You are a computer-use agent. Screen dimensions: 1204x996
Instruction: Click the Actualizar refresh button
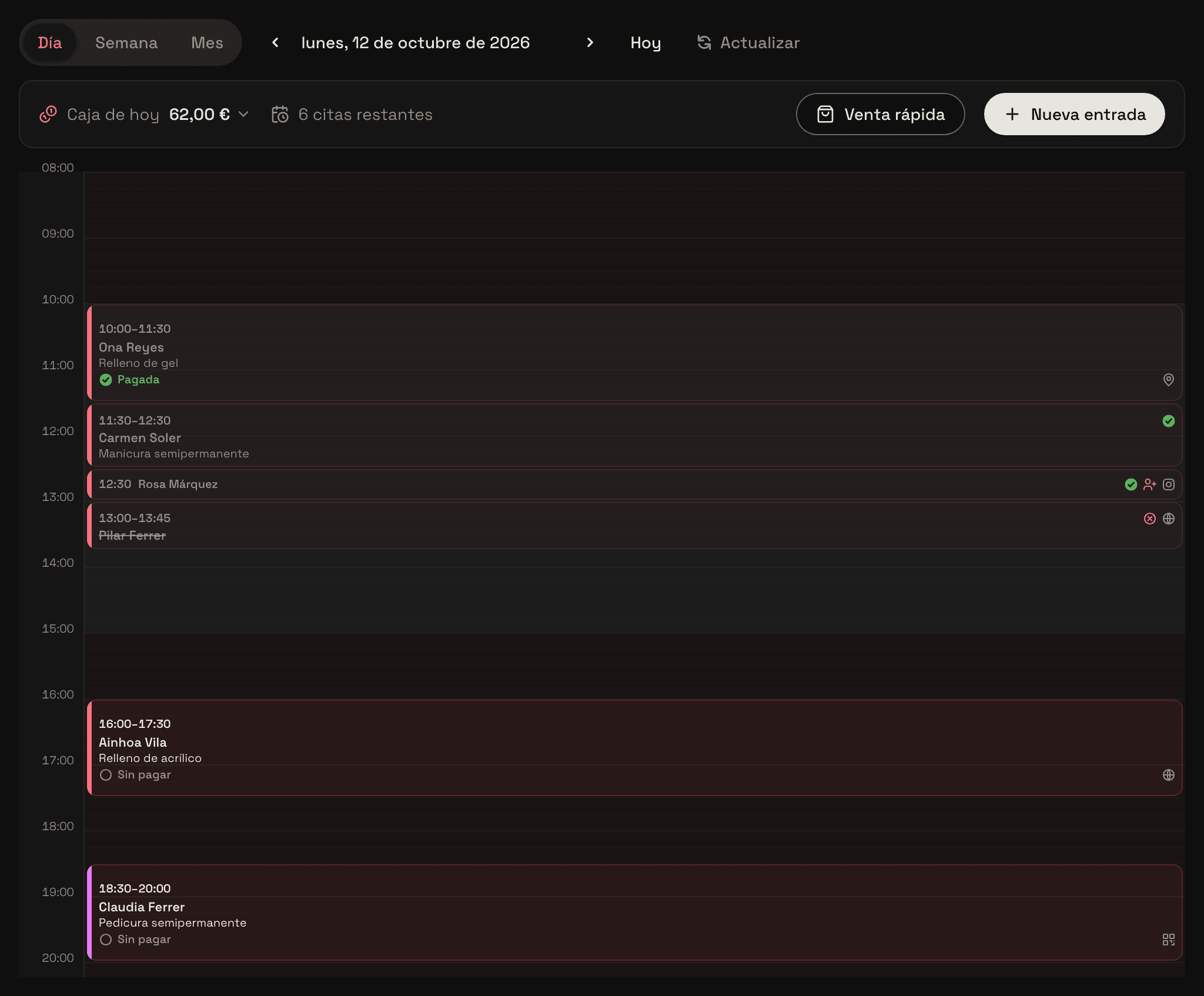tap(748, 43)
